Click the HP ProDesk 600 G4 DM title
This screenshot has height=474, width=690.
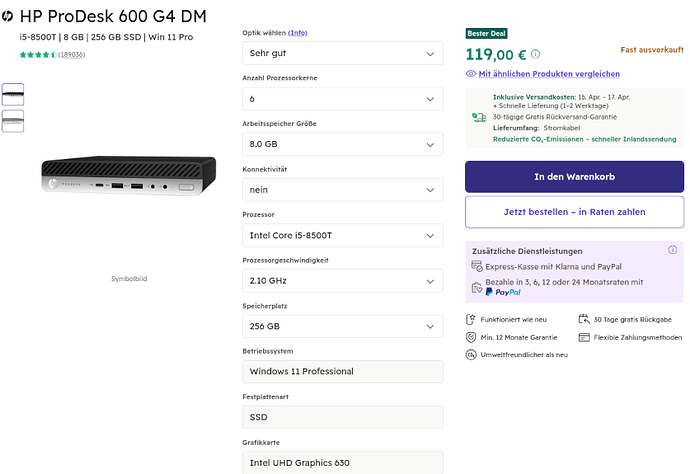(113, 17)
